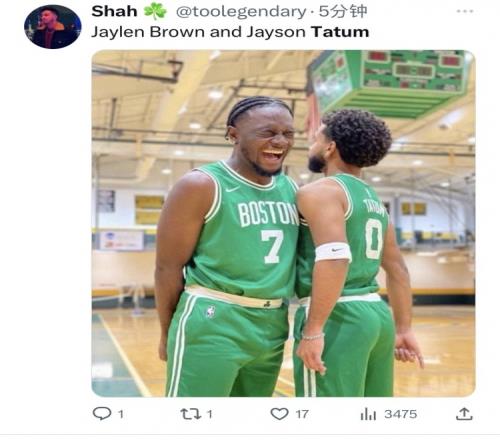
Task: Open the Shah display name link
Action: tap(114, 11)
